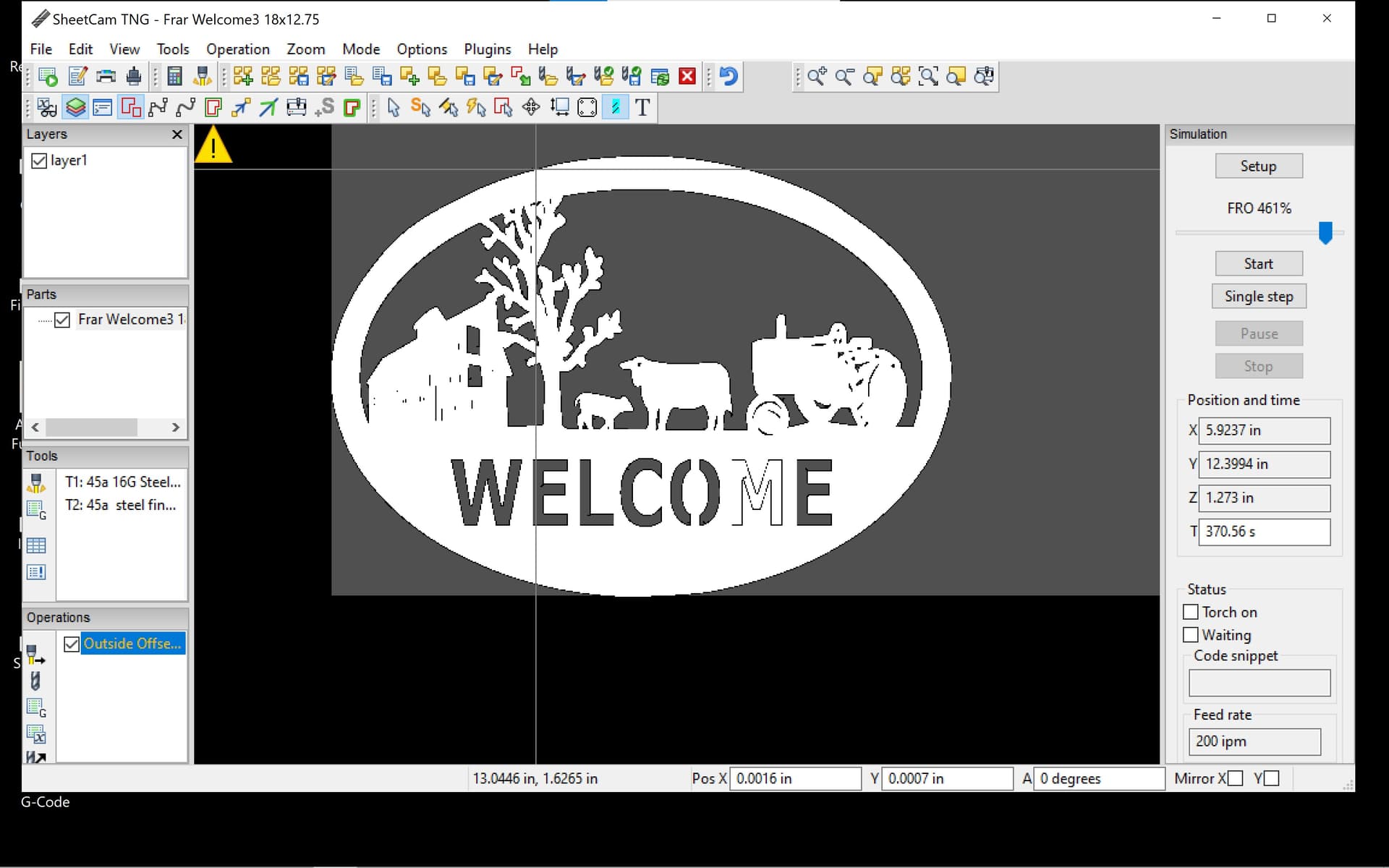Image resolution: width=1389 pixels, height=868 pixels.
Task: Click the angle A degrees field
Action: coord(1099,779)
